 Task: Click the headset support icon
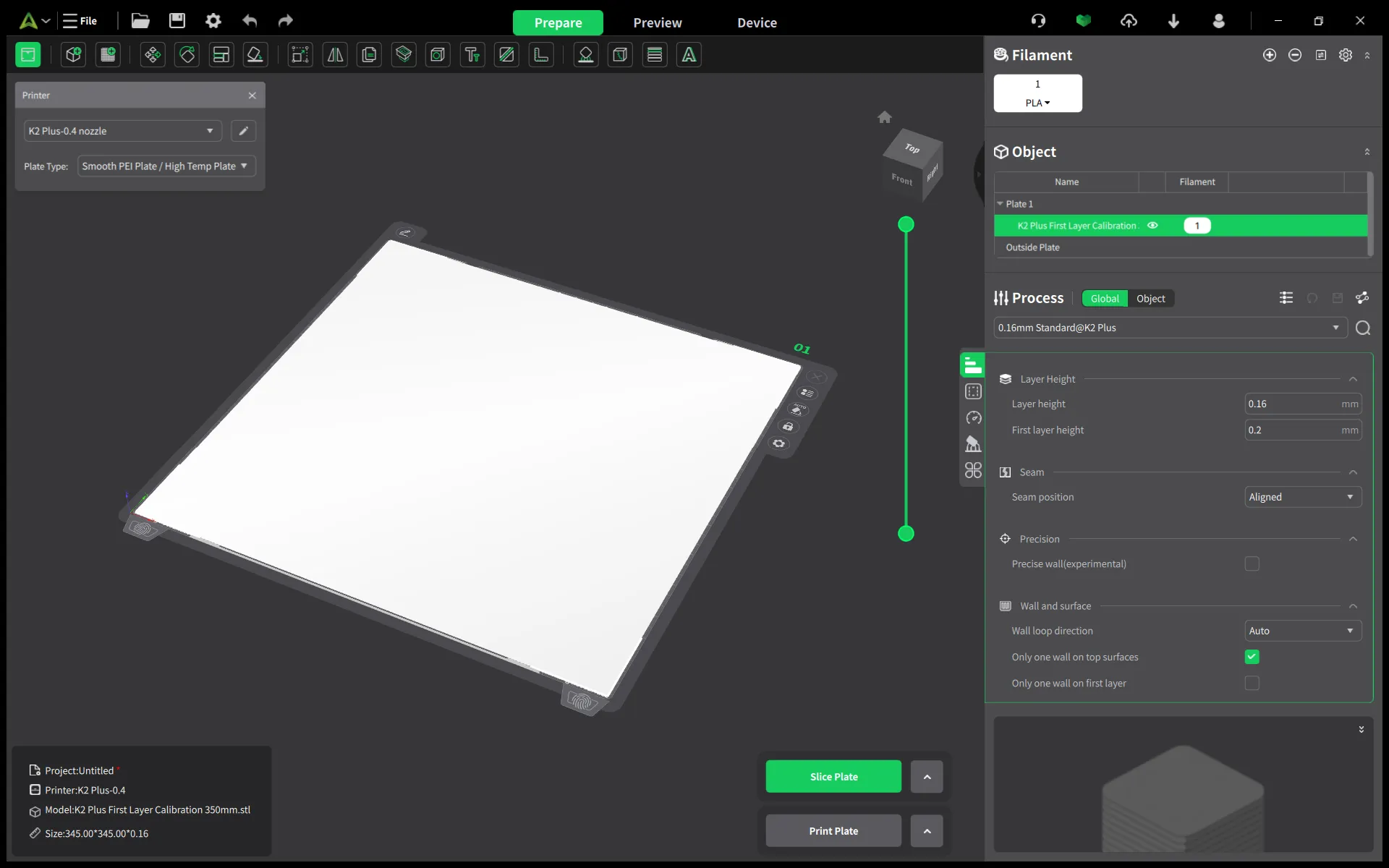pyautogui.click(x=1038, y=21)
